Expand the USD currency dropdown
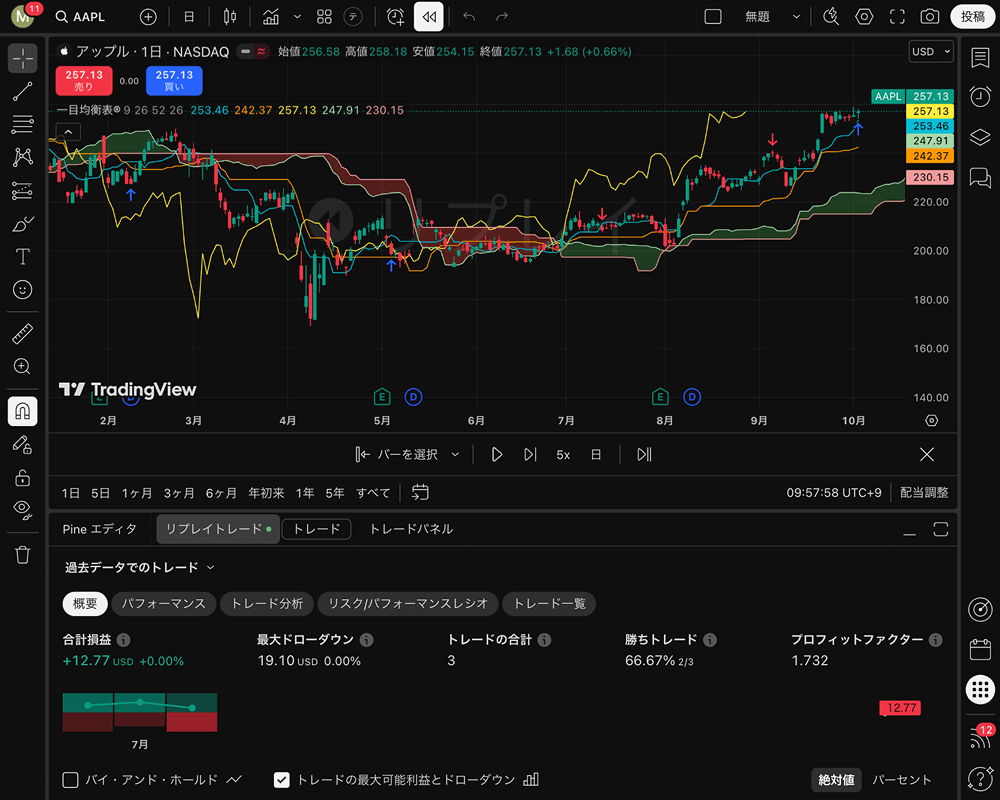This screenshot has width=1000, height=800. tap(931, 52)
